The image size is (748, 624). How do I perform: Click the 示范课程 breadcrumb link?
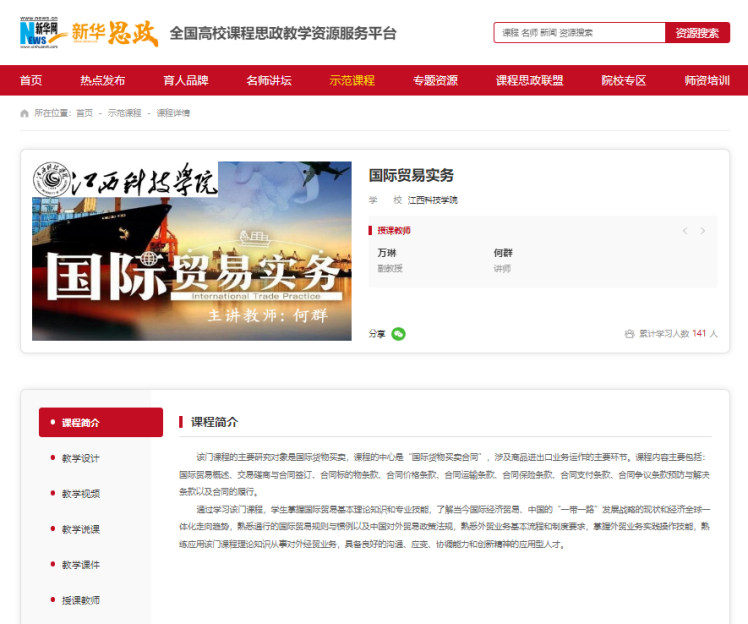point(124,113)
